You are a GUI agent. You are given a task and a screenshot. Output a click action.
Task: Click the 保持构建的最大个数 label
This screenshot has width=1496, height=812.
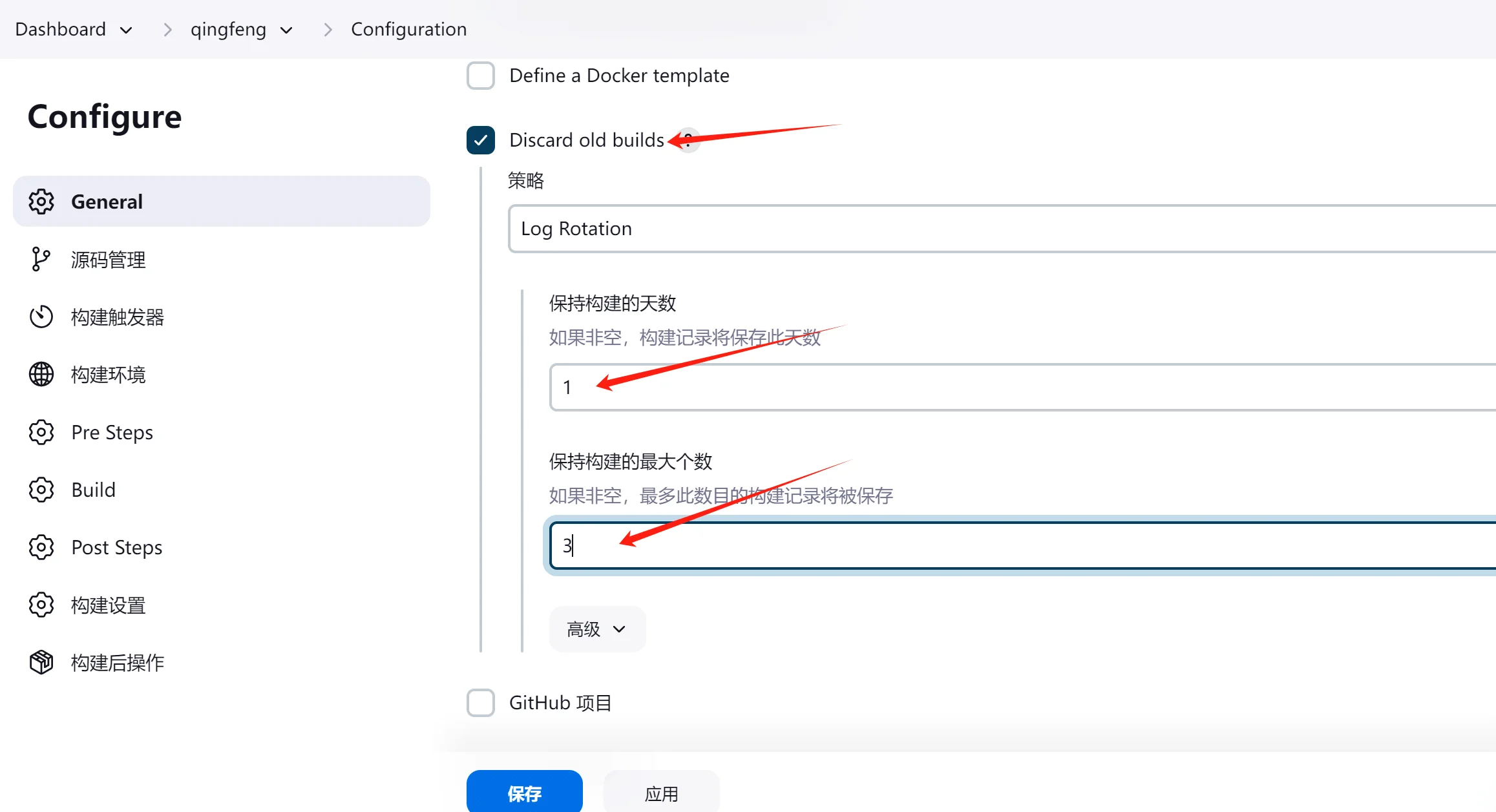(x=631, y=461)
